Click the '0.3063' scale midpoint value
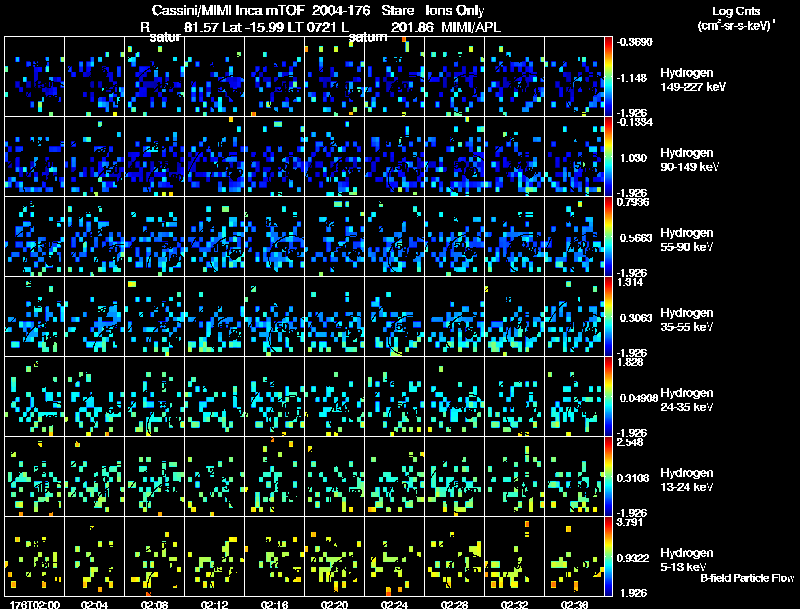800x609 pixels. (x=635, y=318)
